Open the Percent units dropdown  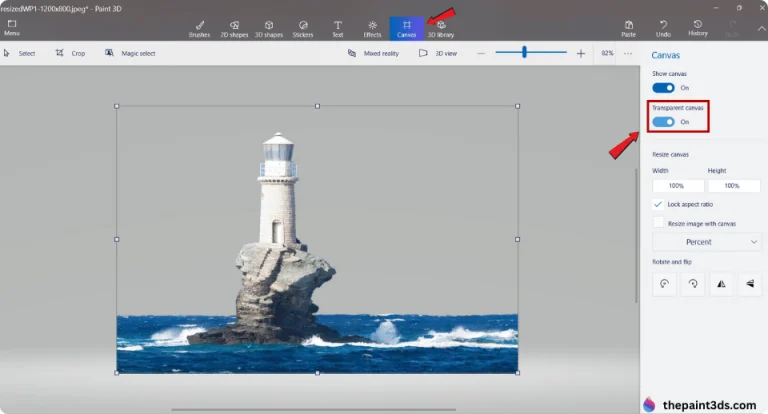[x=706, y=242]
